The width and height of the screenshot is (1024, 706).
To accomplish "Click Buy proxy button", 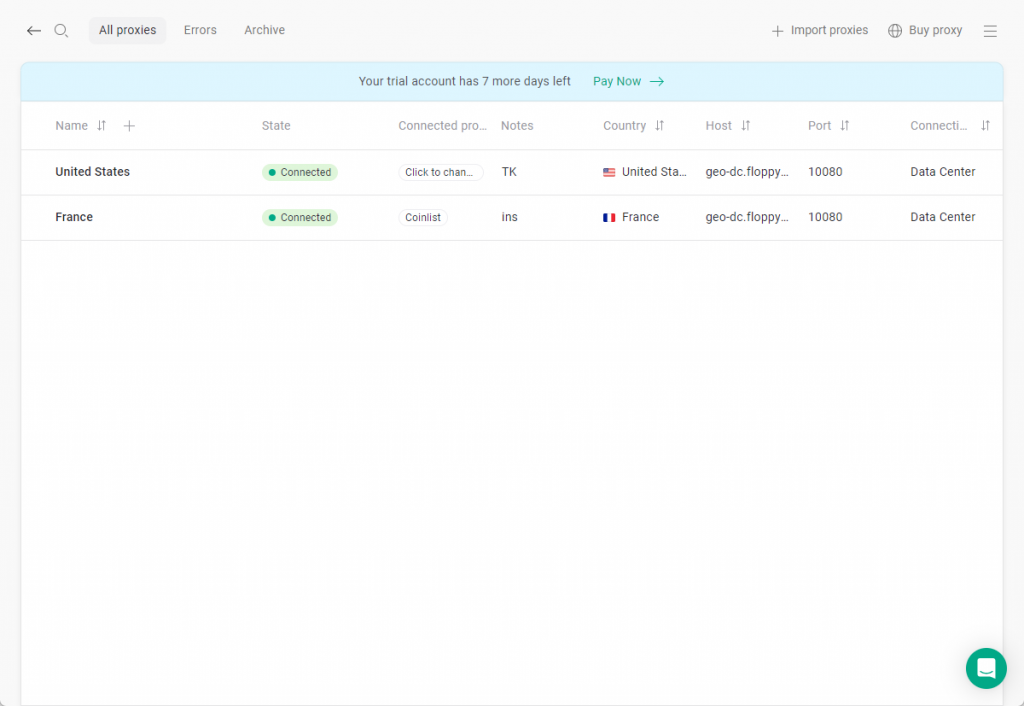I will coord(925,30).
